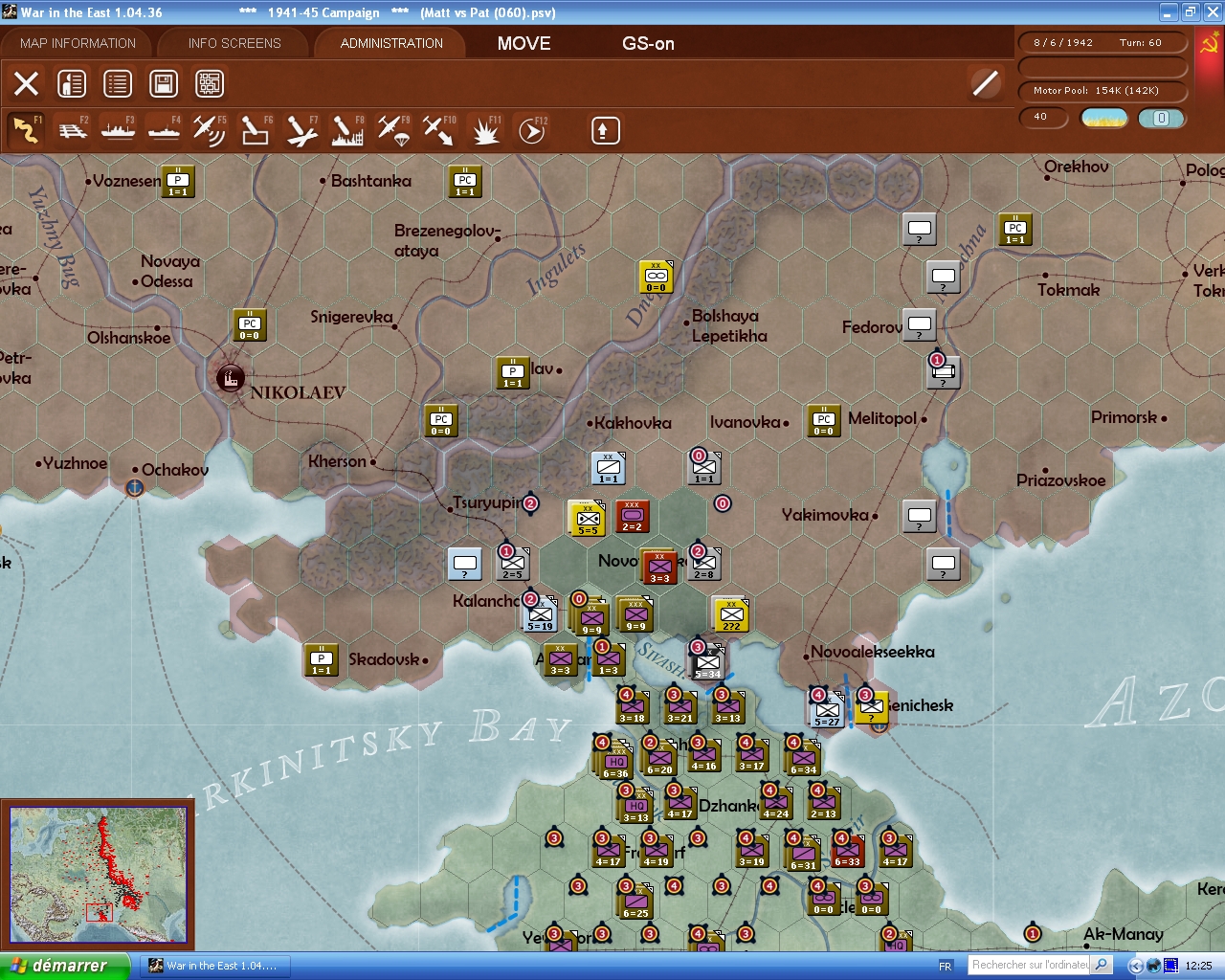The width and height of the screenshot is (1225, 980).
Task: Switch to the ADMINISTRATION tab
Action: coord(391,43)
